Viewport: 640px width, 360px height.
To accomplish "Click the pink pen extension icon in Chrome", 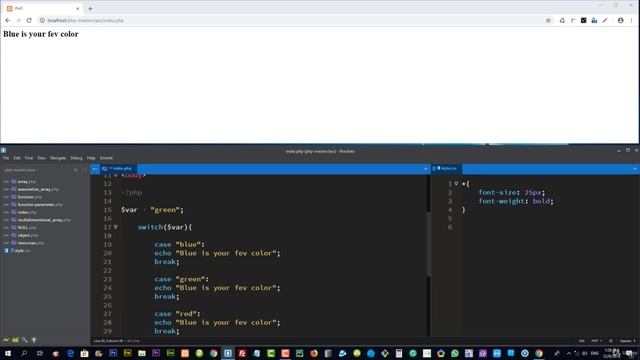I will click(x=605, y=20).
